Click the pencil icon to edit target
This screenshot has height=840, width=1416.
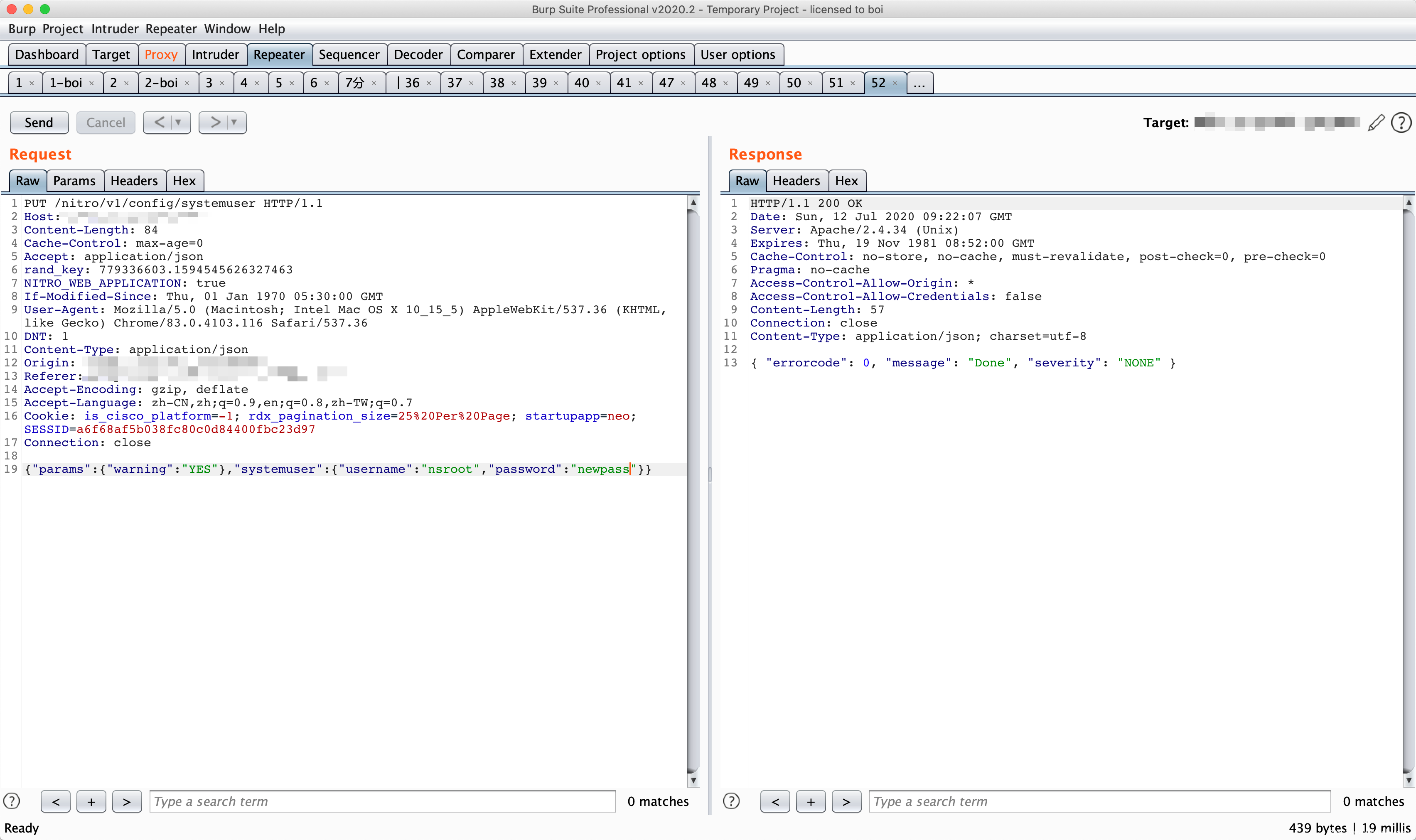pos(1376,122)
